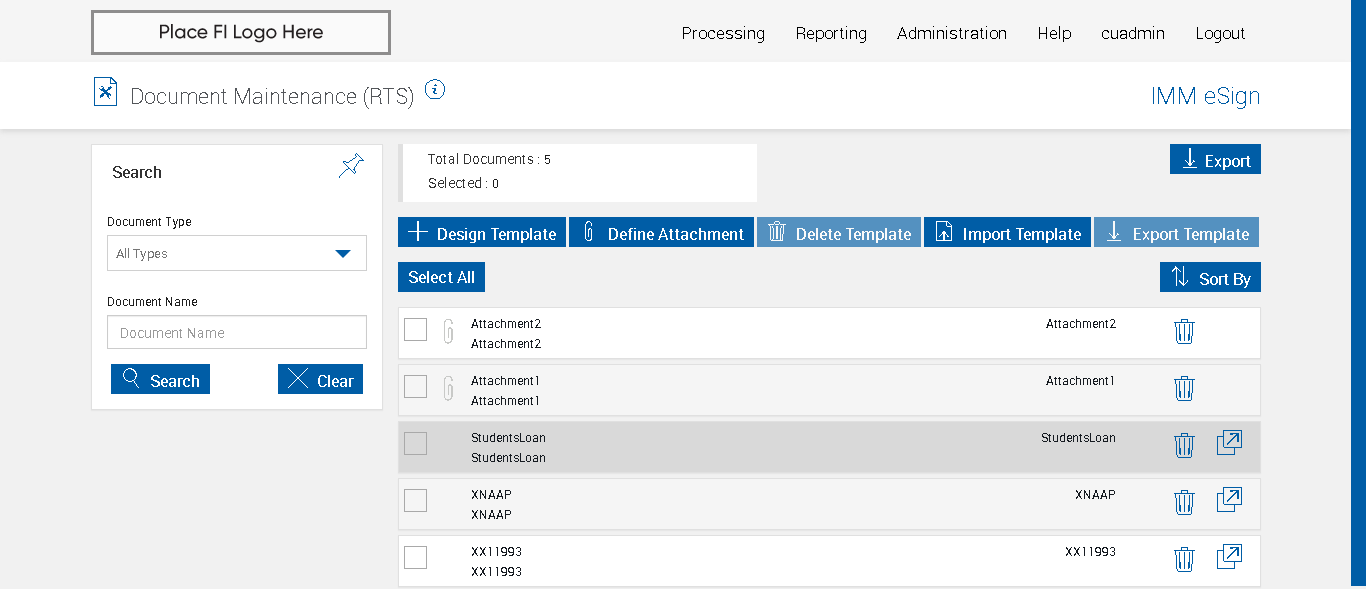Go to the Administration menu
The width and height of the screenshot is (1366, 589).
click(952, 33)
